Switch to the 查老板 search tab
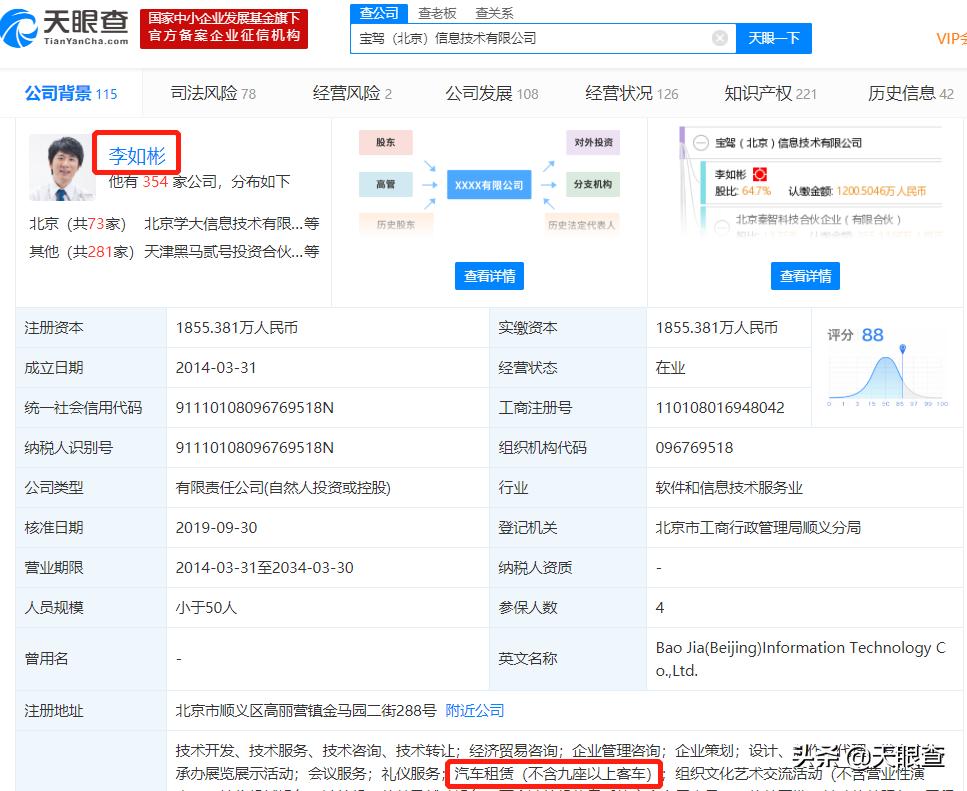Viewport: 967px width, 791px height. [437, 12]
